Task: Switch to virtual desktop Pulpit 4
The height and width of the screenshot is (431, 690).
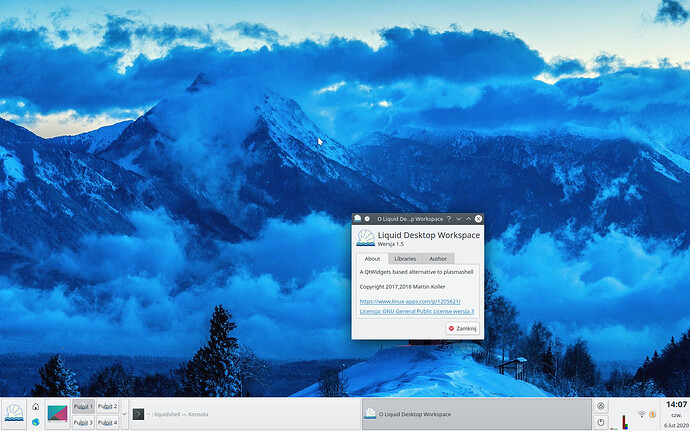Action: tap(107, 422)
